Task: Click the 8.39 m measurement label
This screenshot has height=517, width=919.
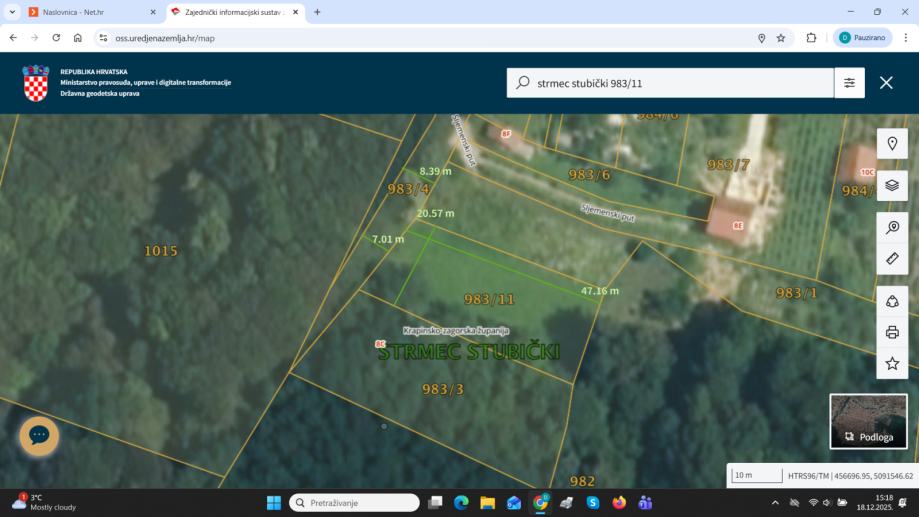Action: click(435, 171)
